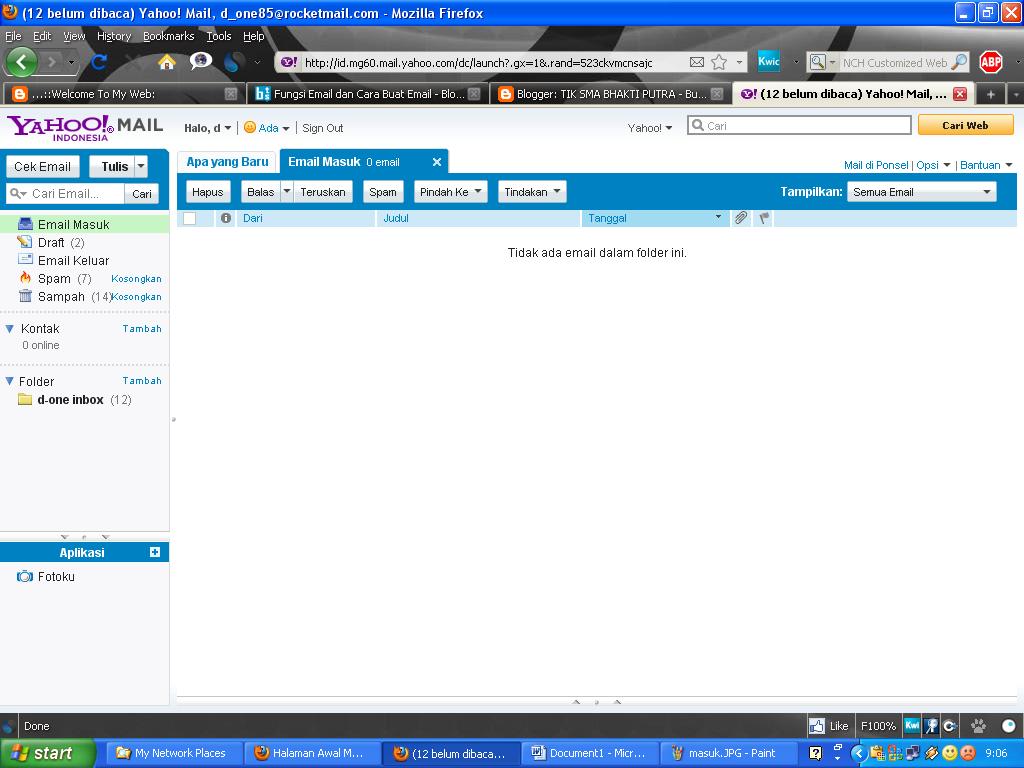The height and width of the screenshot is (768, 1024).
Task: Switch to masuk.JPG Paint taskbar item
Action: coord(727,753)
